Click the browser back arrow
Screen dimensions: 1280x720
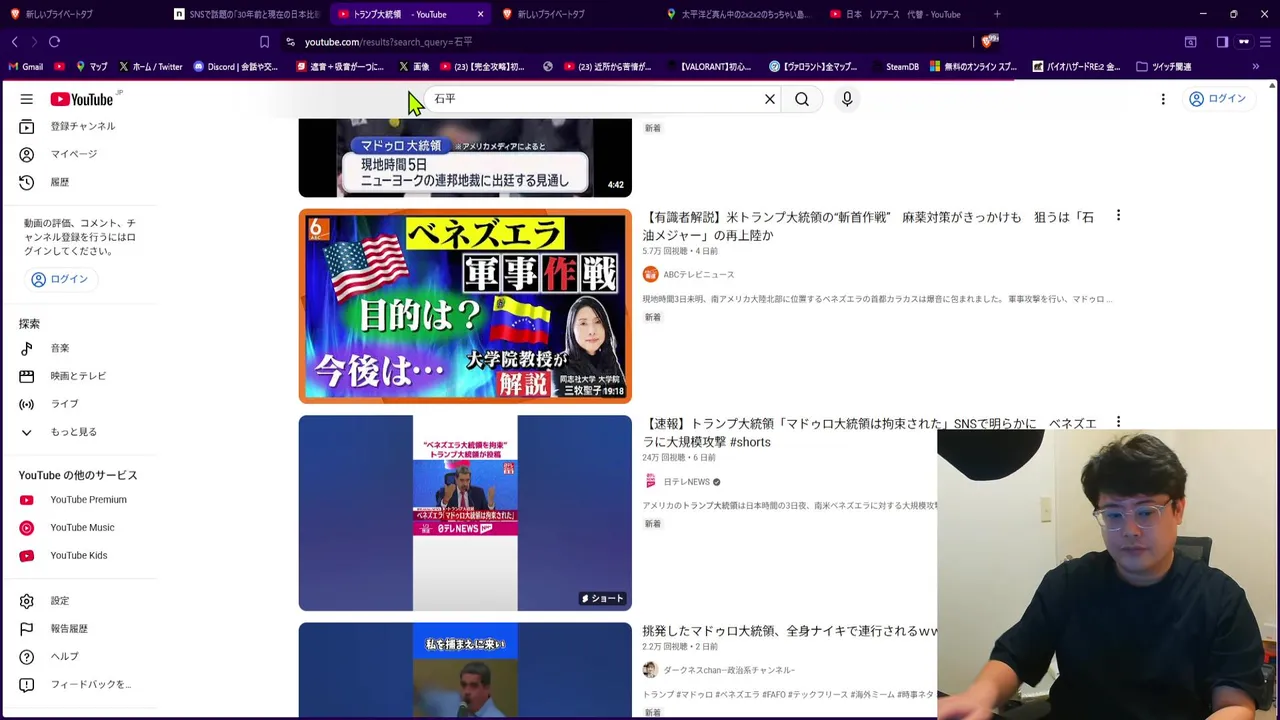point(14,42)
